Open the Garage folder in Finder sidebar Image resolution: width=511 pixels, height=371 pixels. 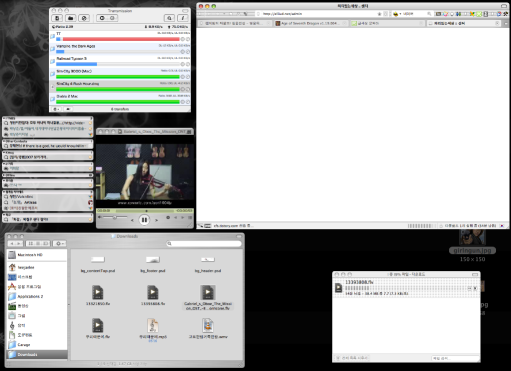37,345
